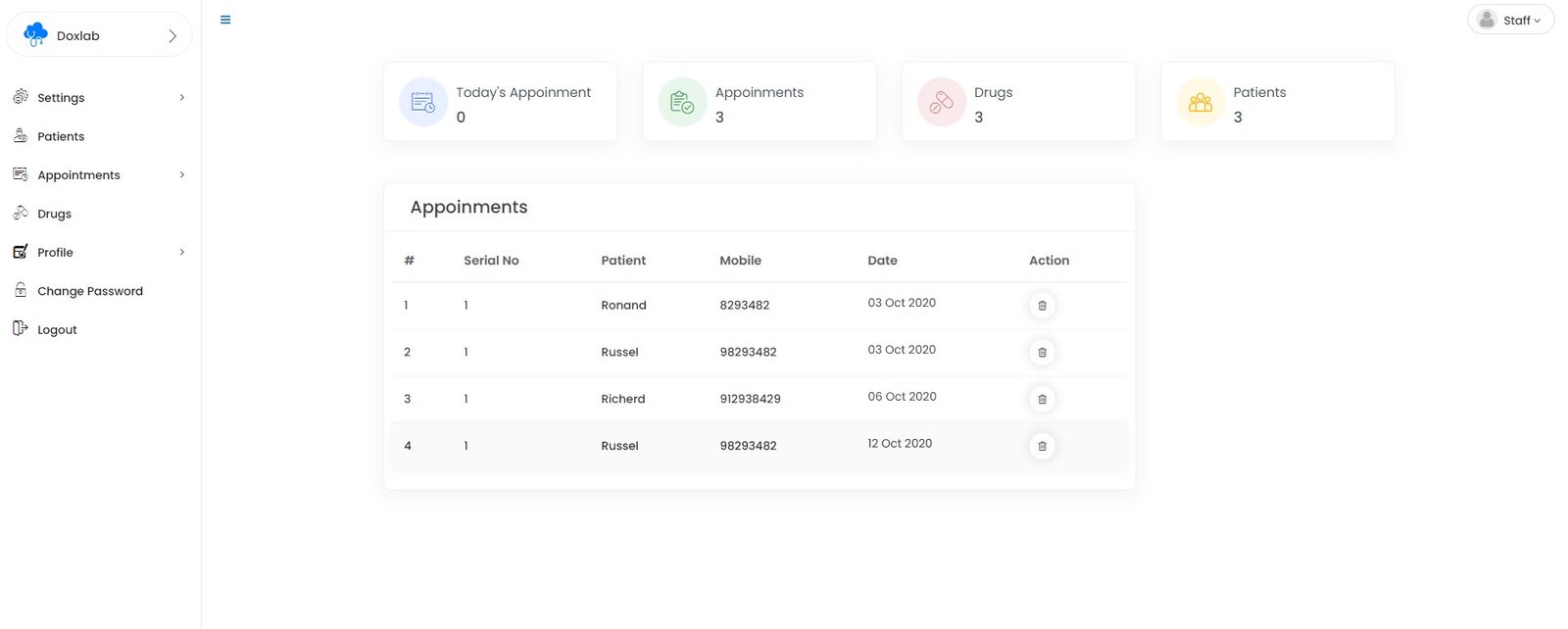Go to Drugs in the sidebar
The height and width of the screenshot is (629, 1568).
54,214
